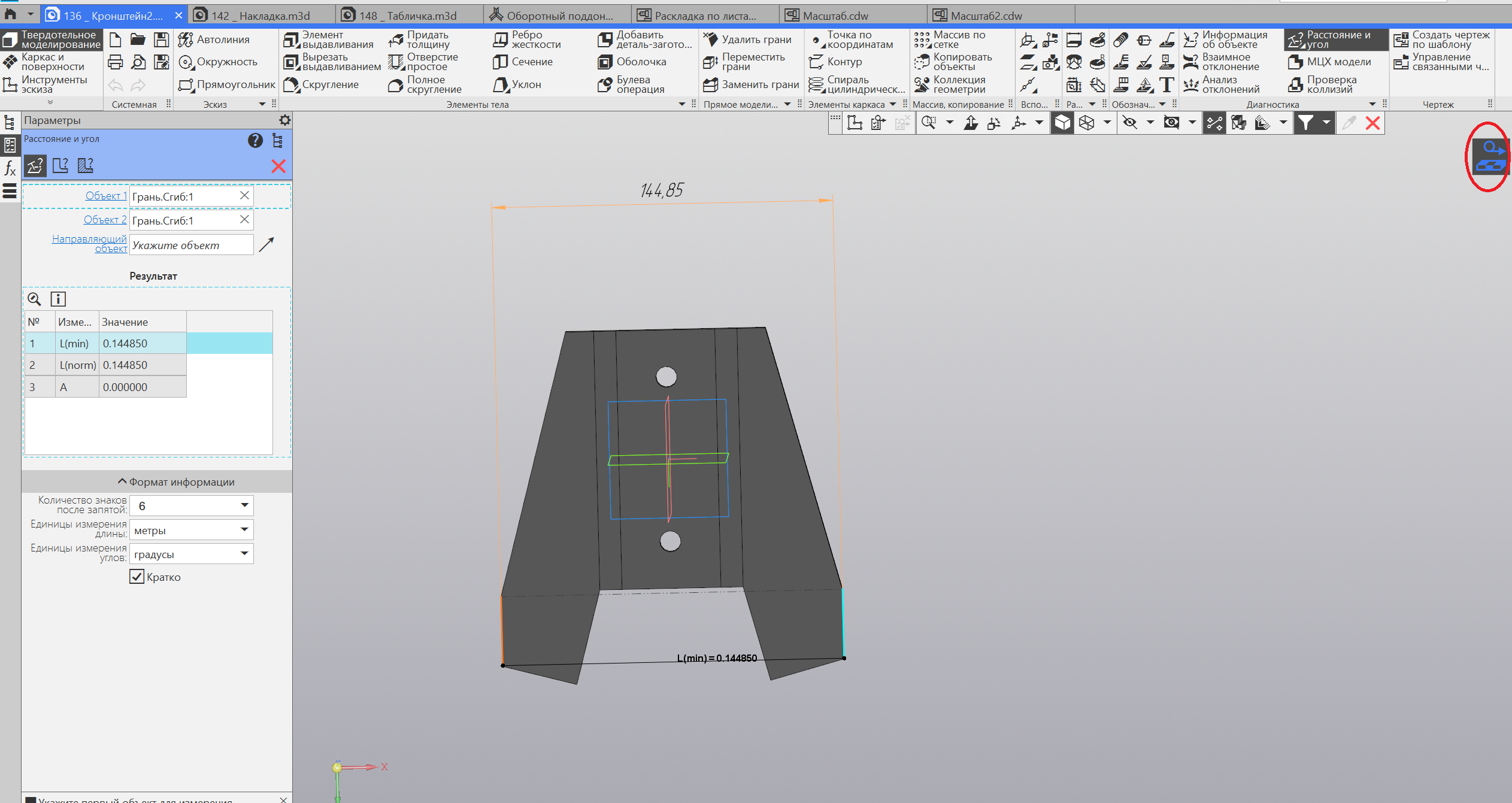Open the Параметры panel settings gear
1512x803 pixels.
point(285,120)
